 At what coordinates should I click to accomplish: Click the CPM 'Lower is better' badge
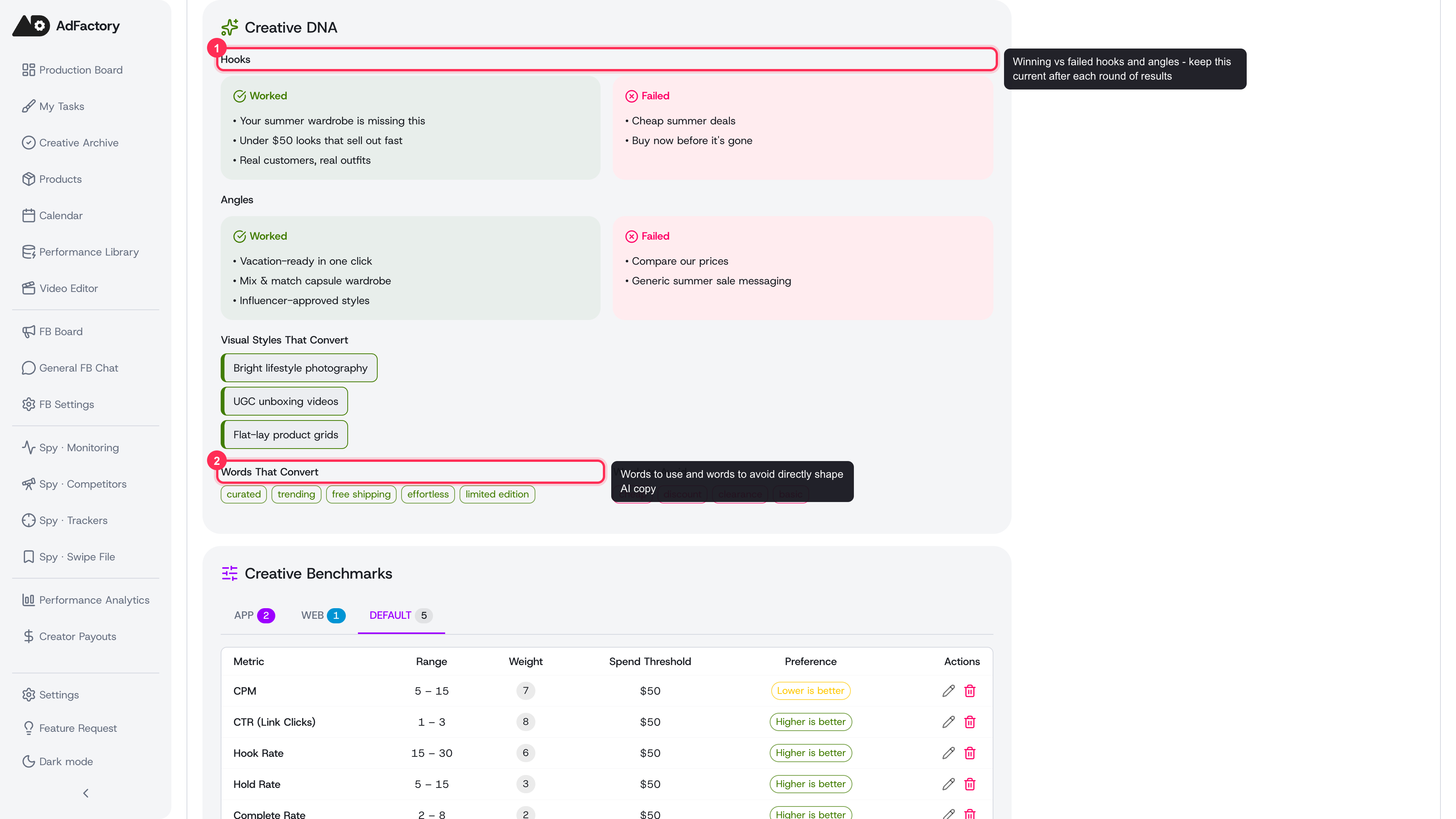tap(811, 691)
